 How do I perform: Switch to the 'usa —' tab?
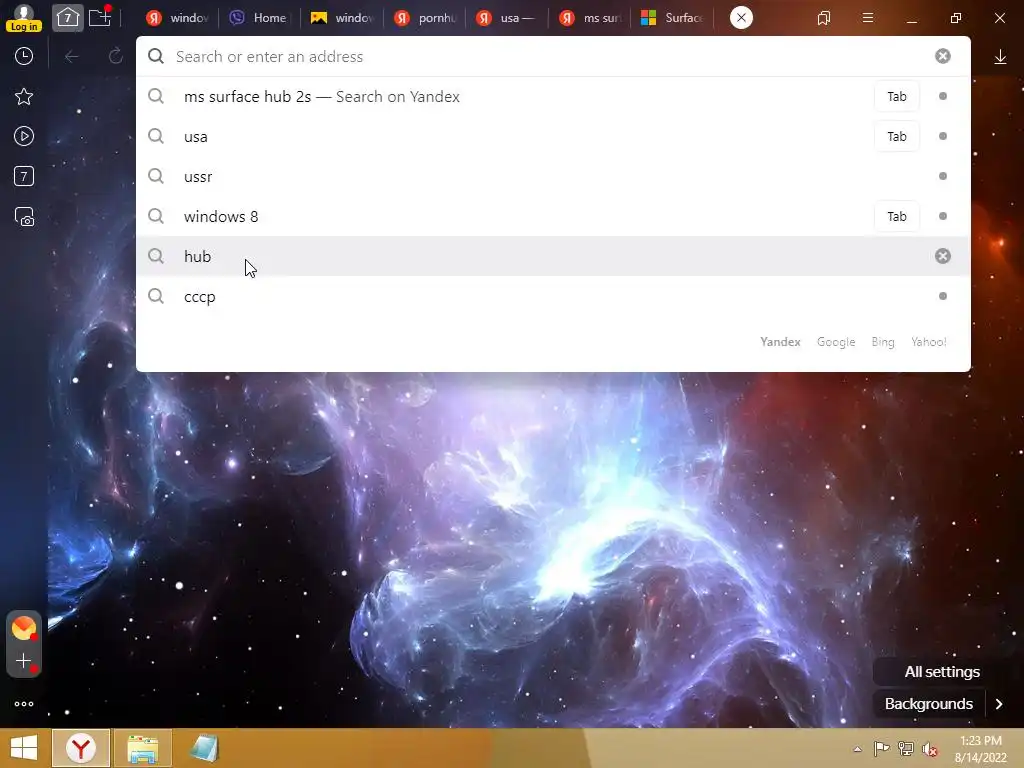(507, 18)
